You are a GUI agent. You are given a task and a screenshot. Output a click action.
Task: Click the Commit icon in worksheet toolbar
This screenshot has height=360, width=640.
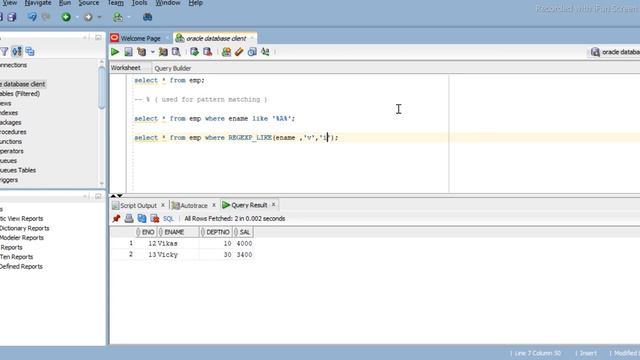[x=194, y=52]
